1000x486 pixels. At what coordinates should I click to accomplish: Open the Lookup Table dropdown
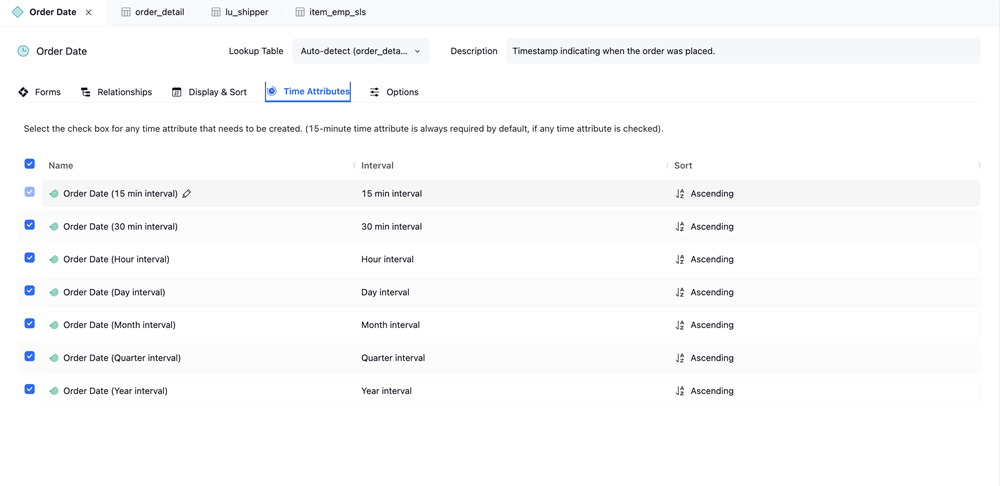pyautogui.click(x=360, y=51)
